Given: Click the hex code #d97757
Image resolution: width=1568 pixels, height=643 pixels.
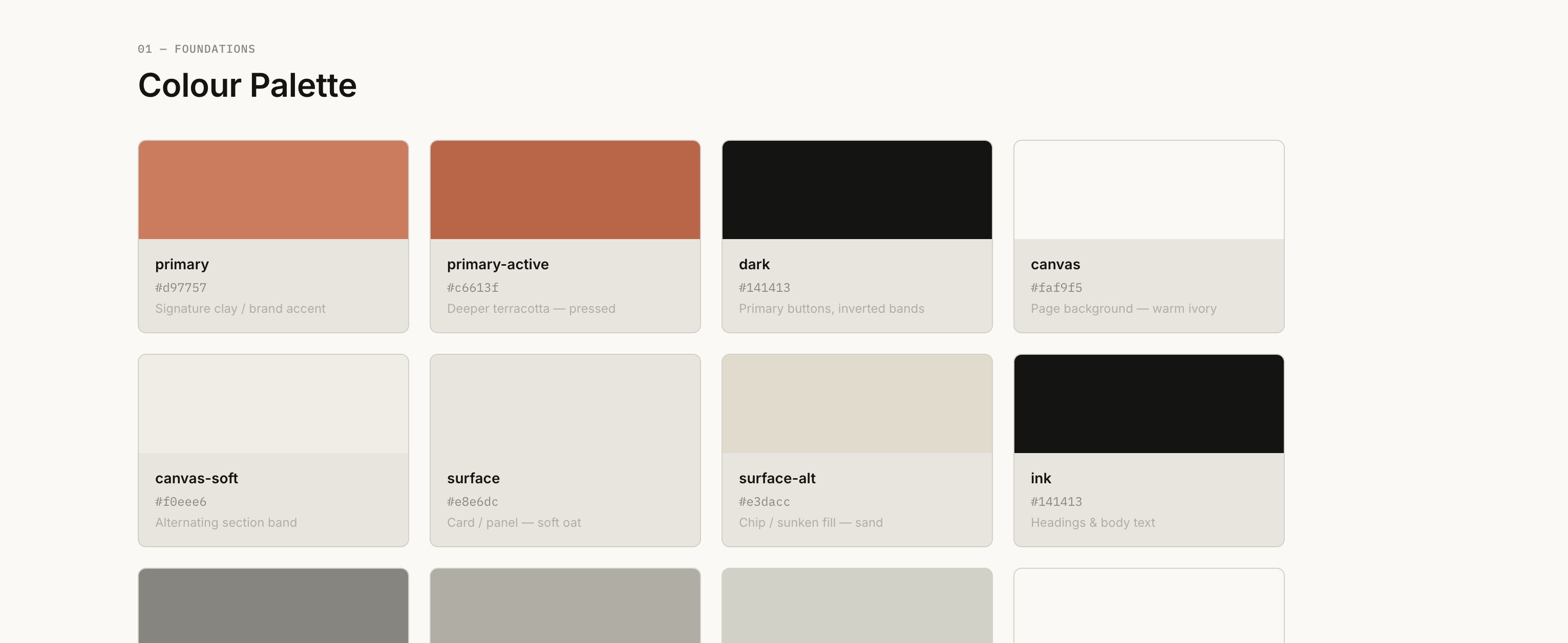Looking at the screenshot, I should (181, 288).
